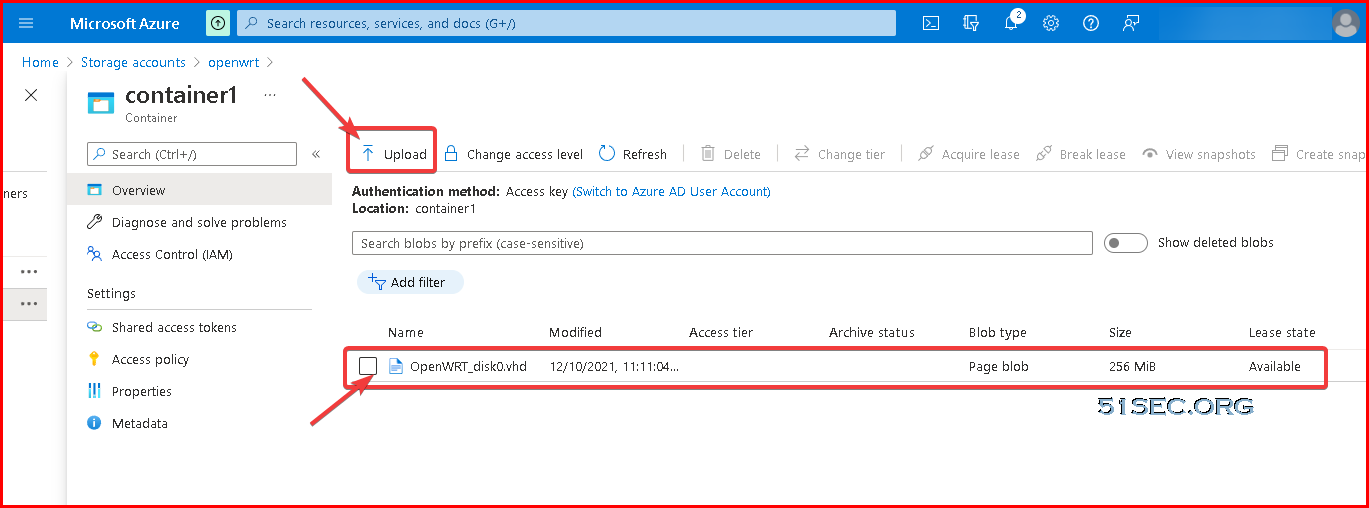Click the Page blob cell
The image size is (1369, 508).
pos(999,366)
